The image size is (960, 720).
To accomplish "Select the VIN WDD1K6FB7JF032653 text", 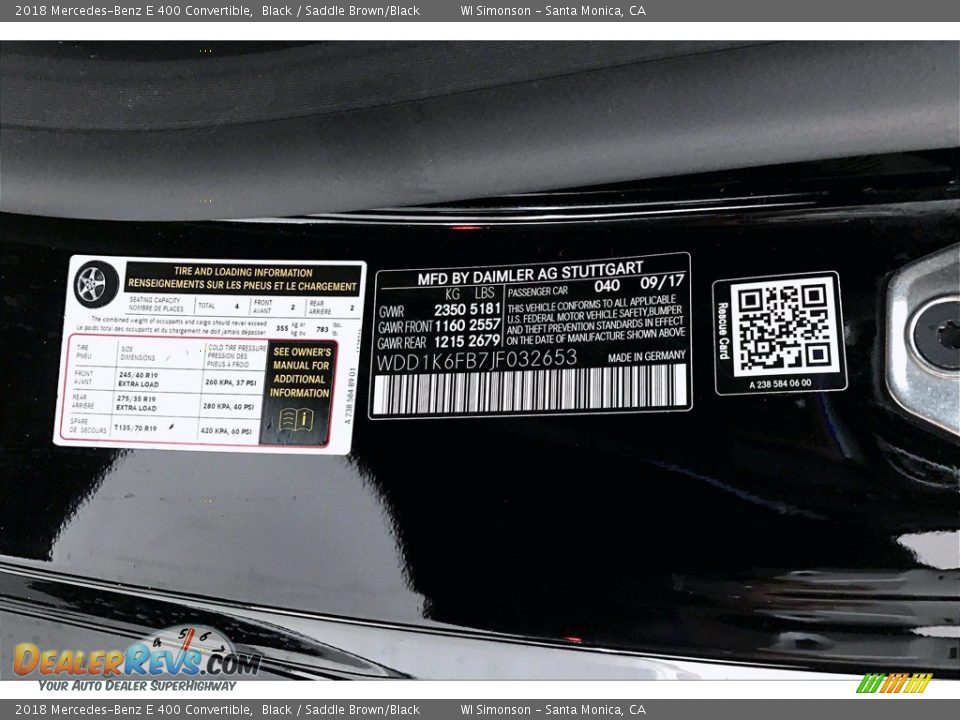I will pos(476,361).
